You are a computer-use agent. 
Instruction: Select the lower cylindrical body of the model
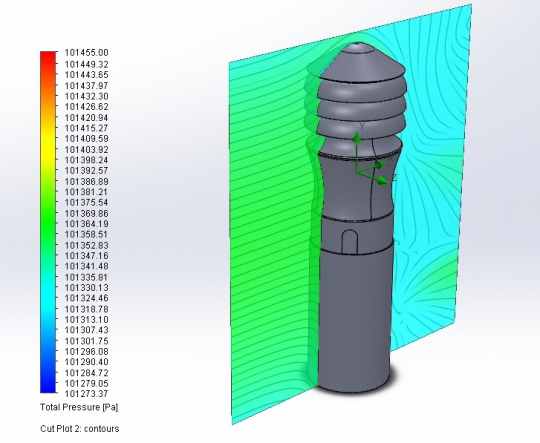(x=355, y=320)
